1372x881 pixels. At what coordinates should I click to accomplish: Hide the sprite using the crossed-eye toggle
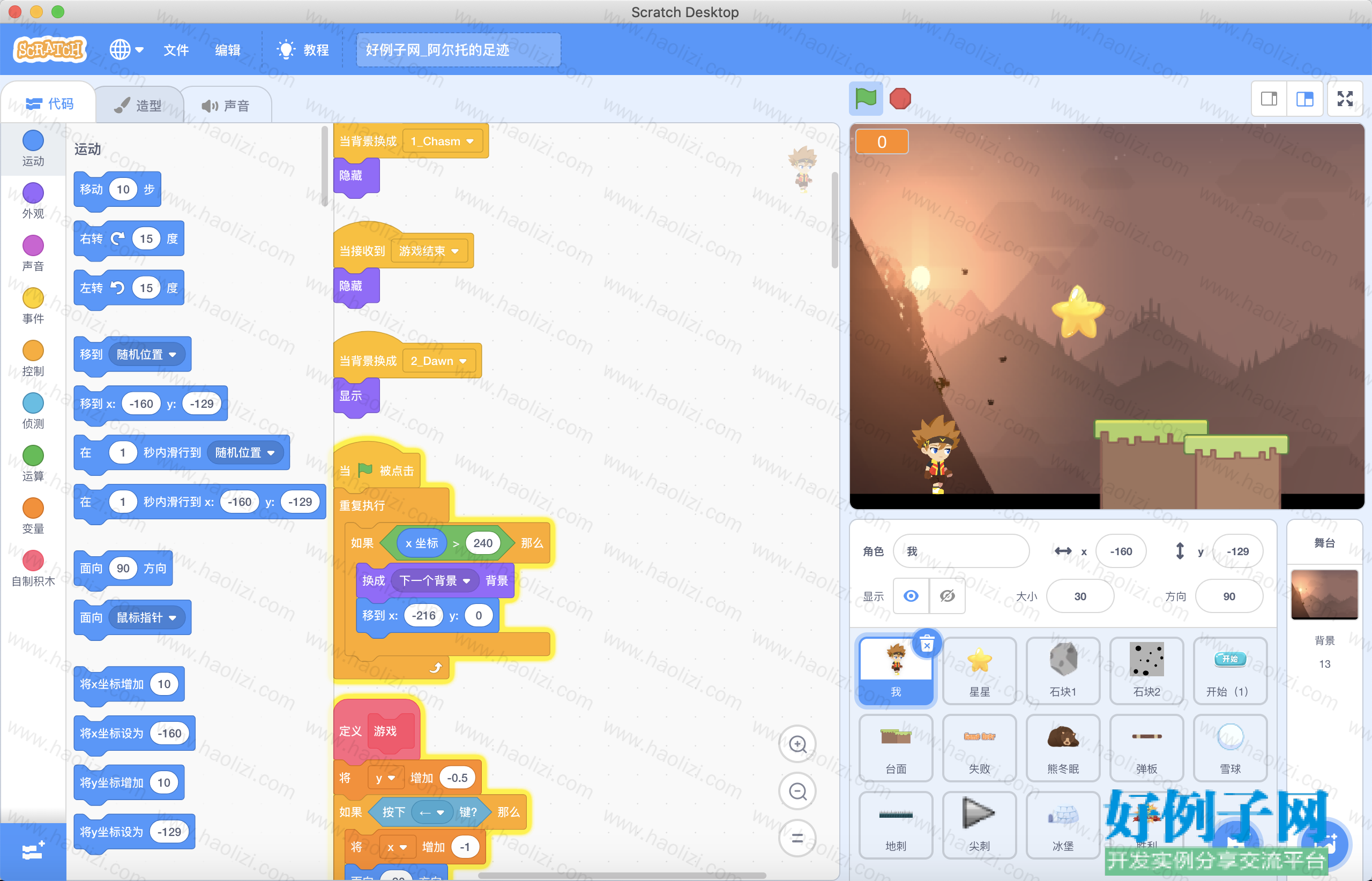click(947, 596)
